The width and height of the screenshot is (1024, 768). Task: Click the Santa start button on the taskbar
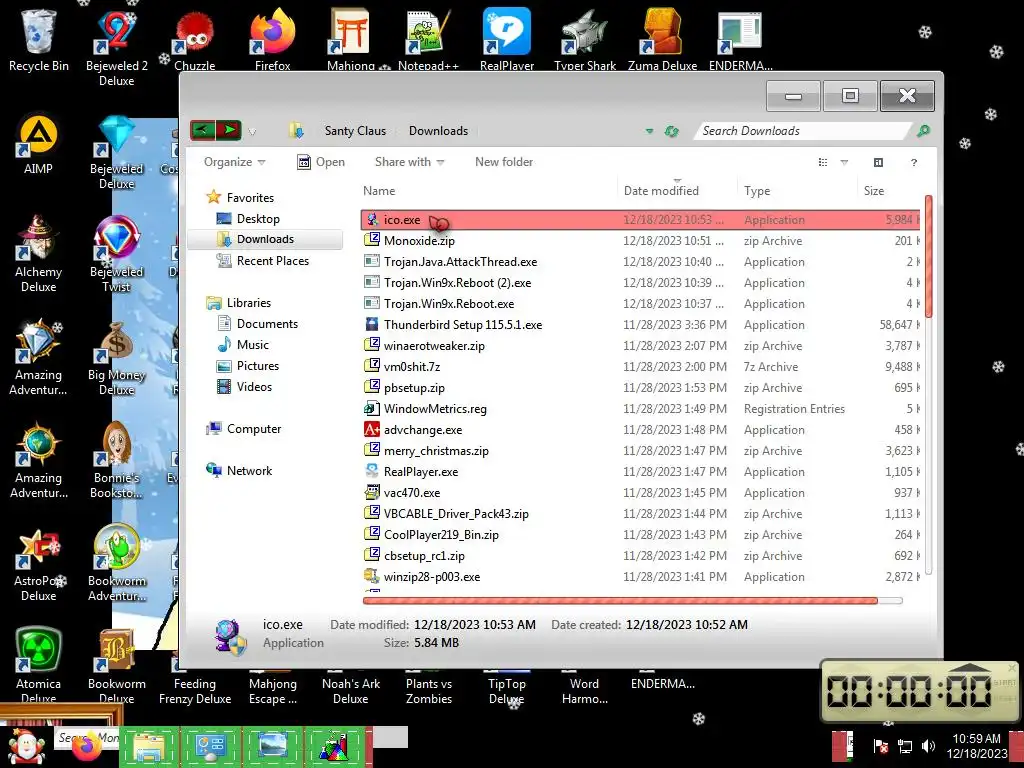coord(26,747)
